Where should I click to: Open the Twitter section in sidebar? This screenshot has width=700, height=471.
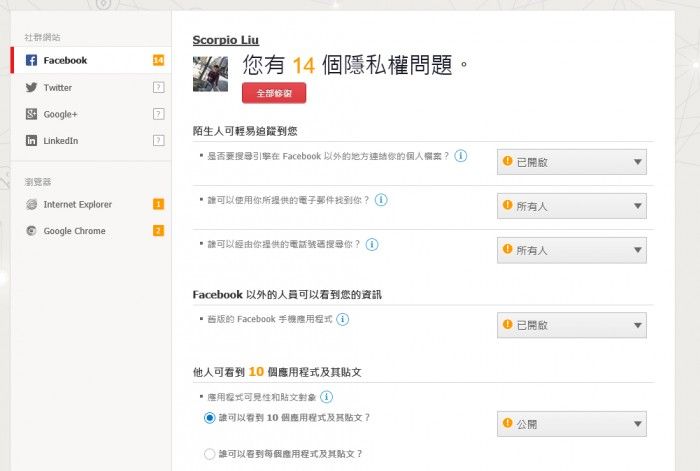[x=58, y=88]
